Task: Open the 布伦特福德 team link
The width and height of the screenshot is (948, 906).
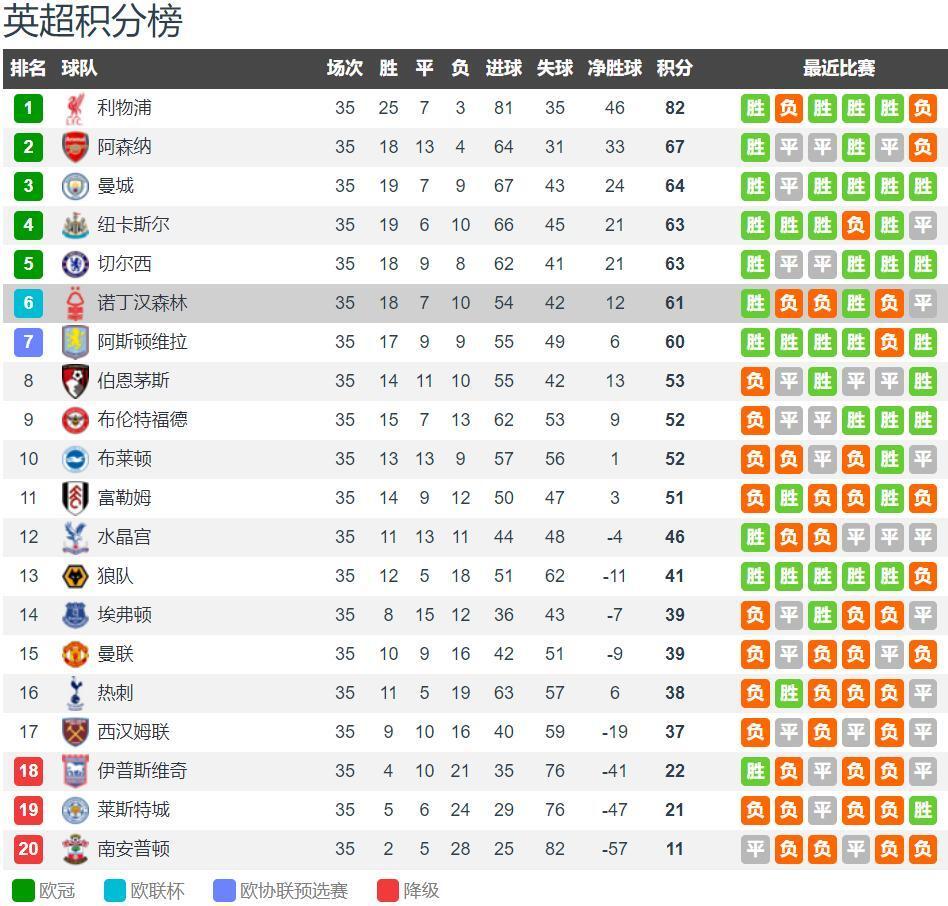Action: pyautogui.click(x=142, y=420)
